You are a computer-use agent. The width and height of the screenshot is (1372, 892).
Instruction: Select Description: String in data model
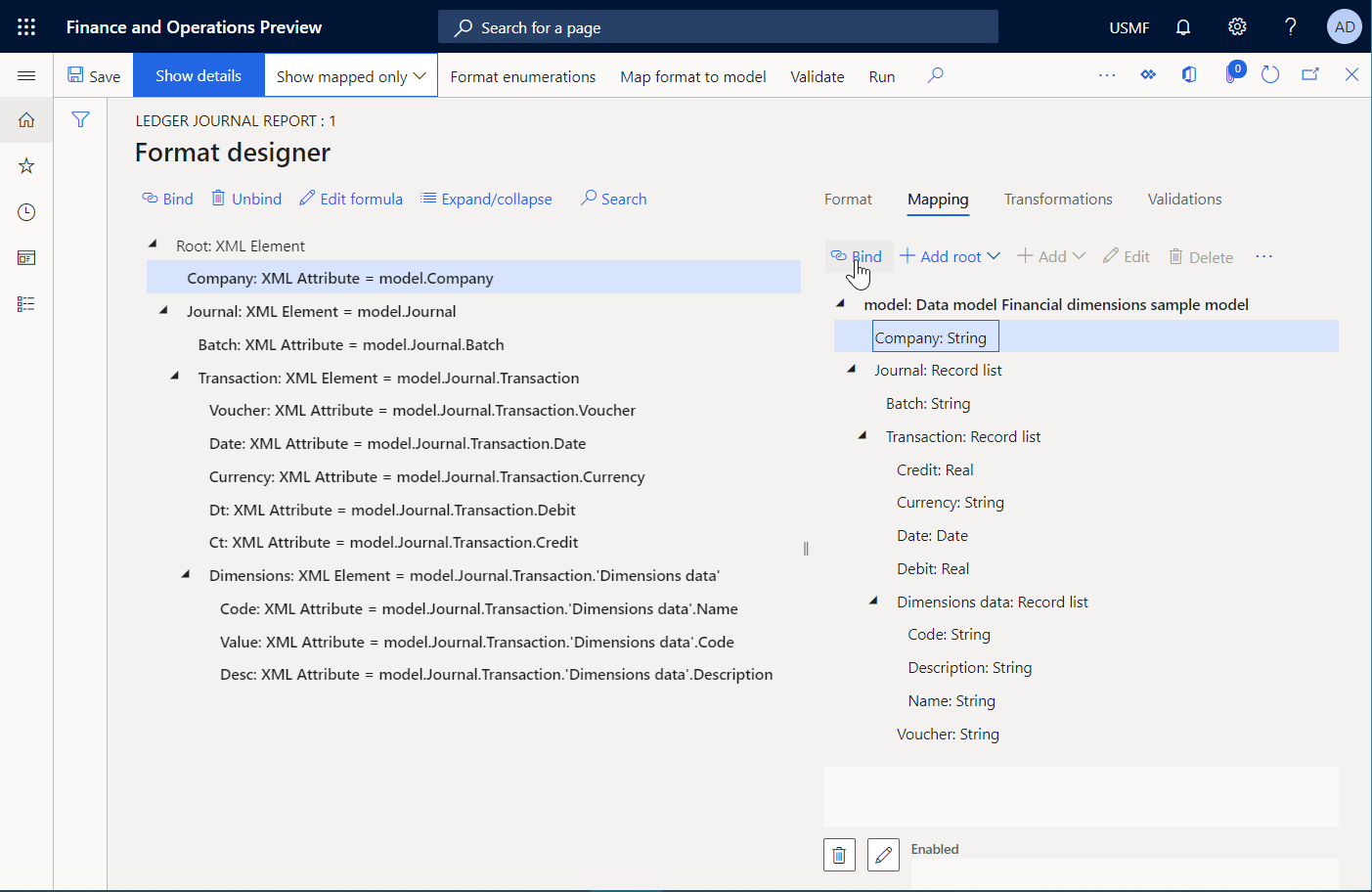click(1085, 667)
